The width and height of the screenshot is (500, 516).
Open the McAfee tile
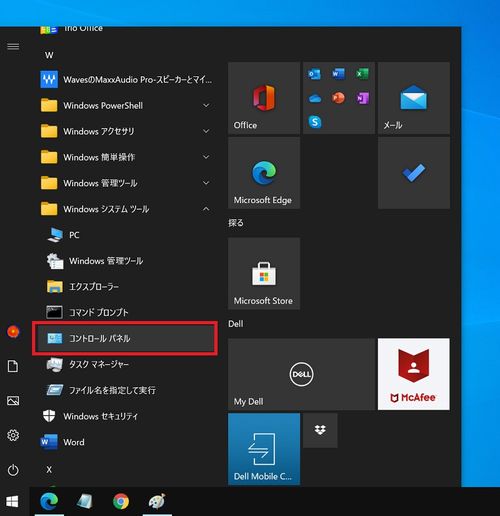pos(414,374)
